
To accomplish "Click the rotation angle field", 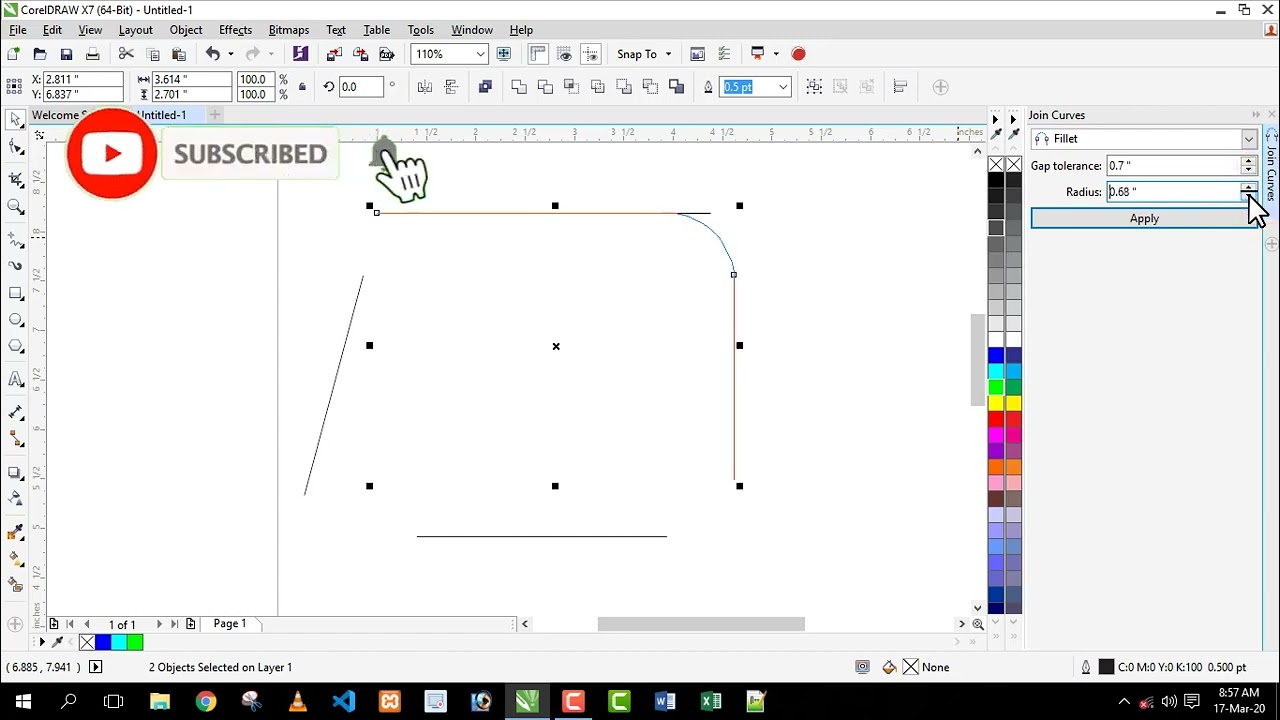I will (x=361, y=87).
